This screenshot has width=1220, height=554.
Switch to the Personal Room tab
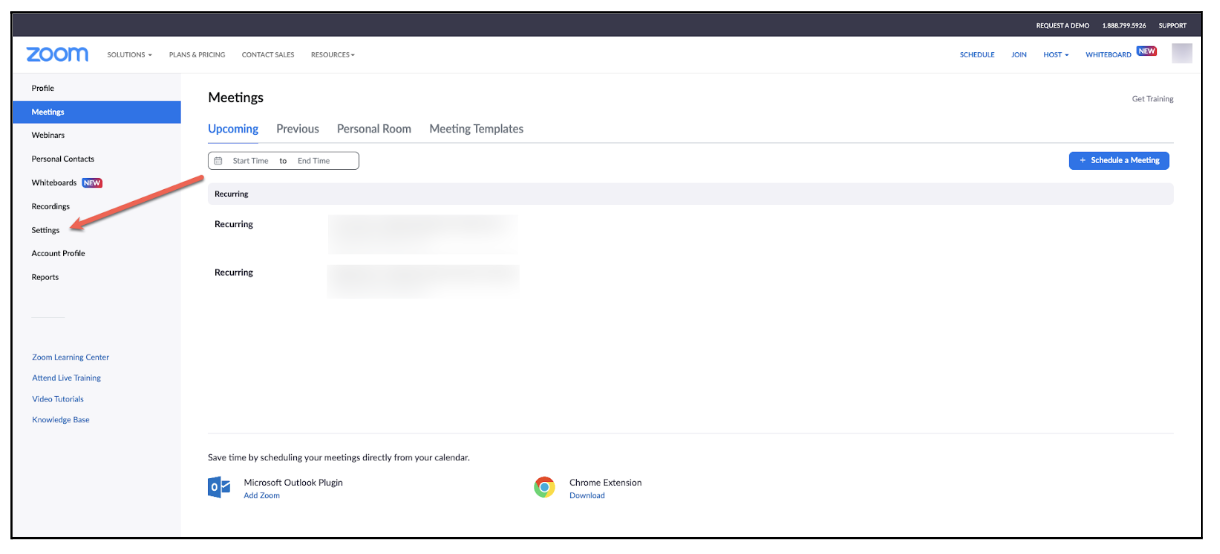(x=374, y=129)
